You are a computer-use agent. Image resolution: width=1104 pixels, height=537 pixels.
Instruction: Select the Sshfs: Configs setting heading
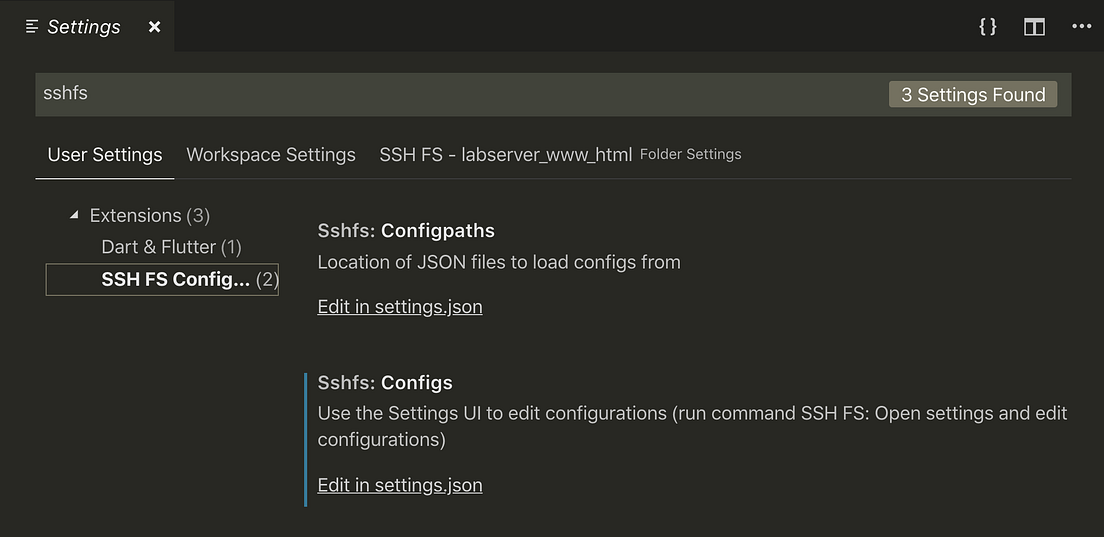click(x=385, y=383)
